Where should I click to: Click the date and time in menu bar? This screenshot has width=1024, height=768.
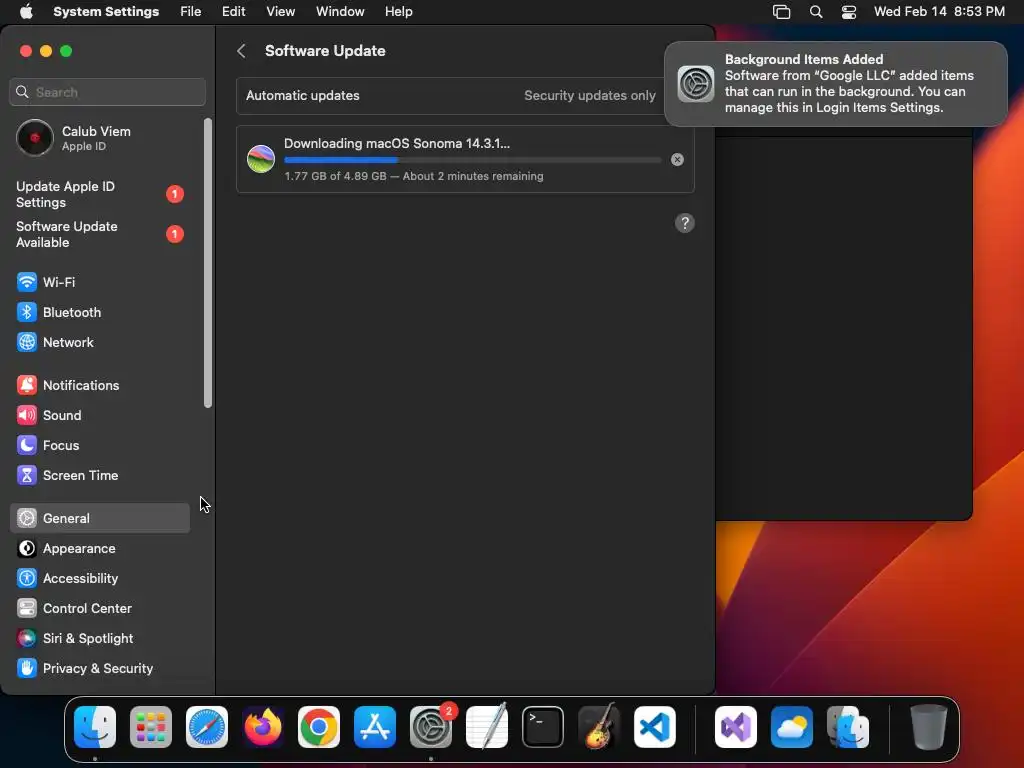coord(939,12)
